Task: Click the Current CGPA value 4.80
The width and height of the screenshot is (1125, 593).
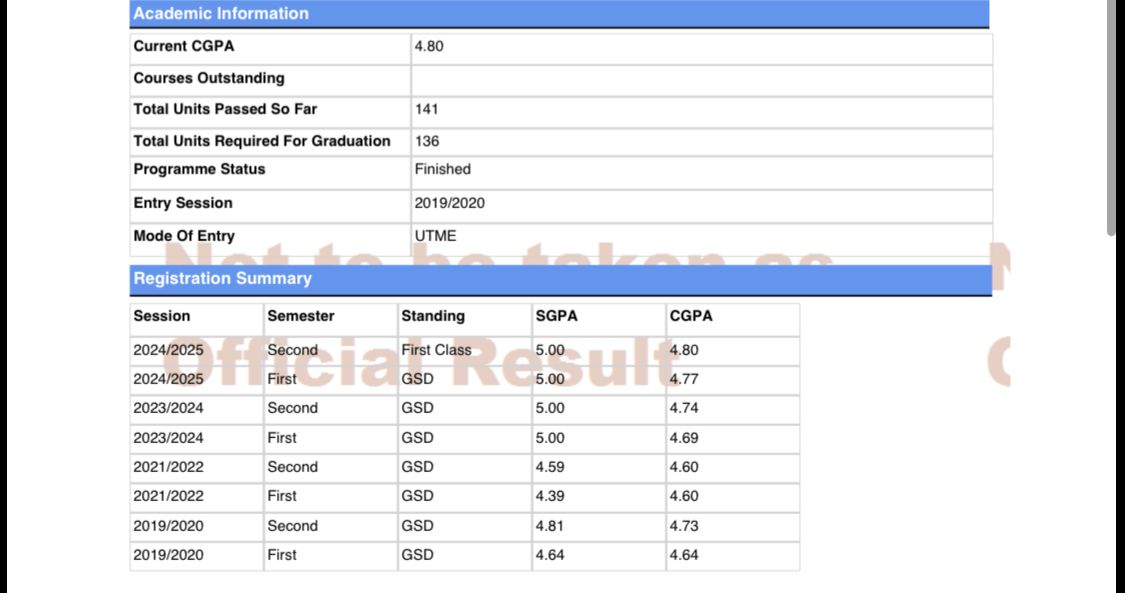Action: click(x=429, y=47)
